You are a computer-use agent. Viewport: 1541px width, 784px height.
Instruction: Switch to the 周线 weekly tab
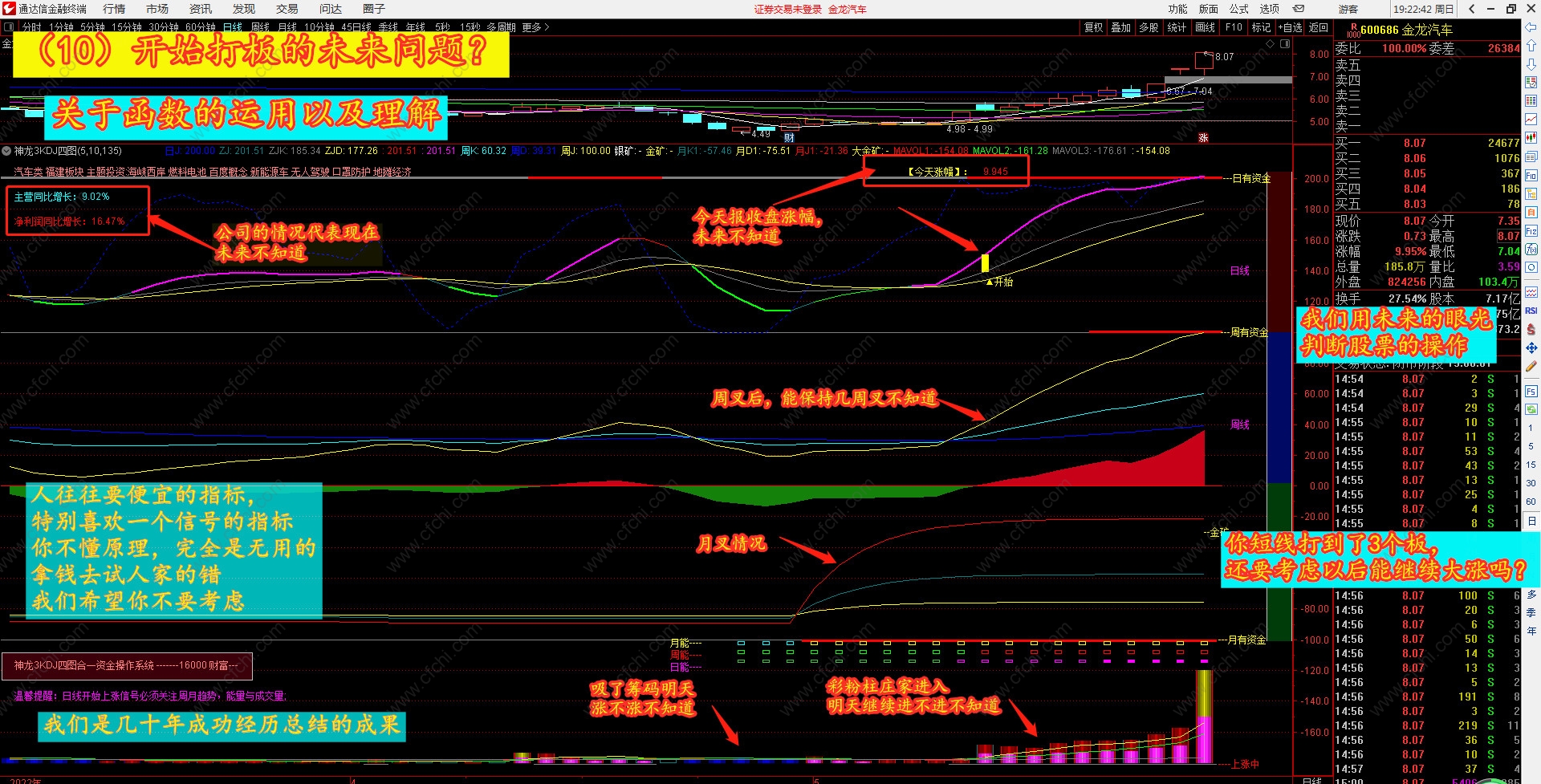(259, 27)
